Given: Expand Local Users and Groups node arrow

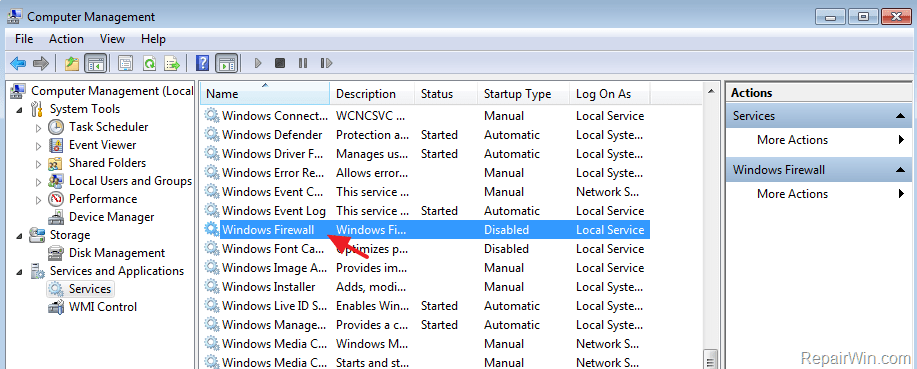Looking at the screenshot, I should click(x=39, y=182).
